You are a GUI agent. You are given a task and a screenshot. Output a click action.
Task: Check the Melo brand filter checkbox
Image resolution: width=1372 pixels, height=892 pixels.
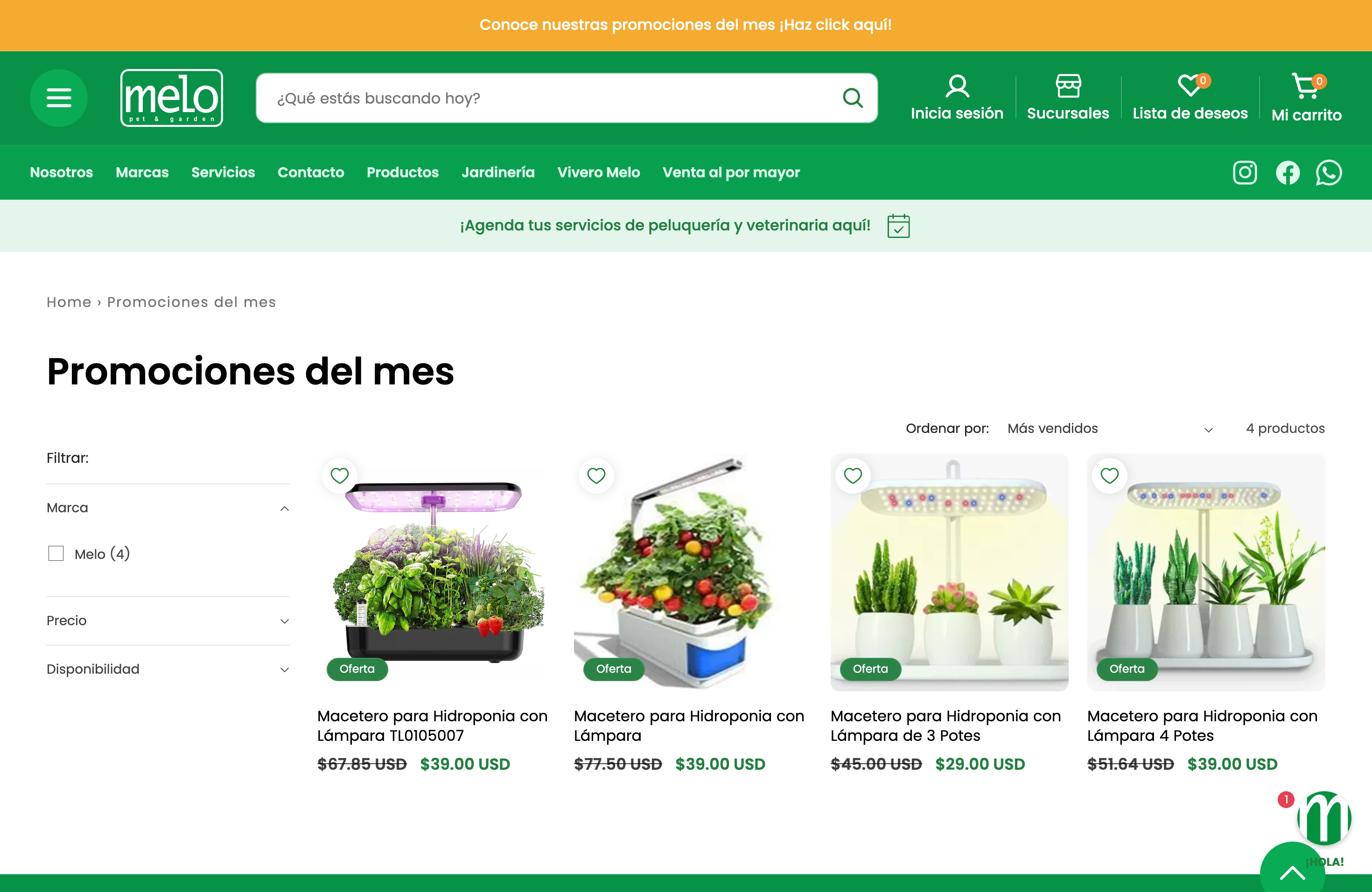(x=56, y=553)
